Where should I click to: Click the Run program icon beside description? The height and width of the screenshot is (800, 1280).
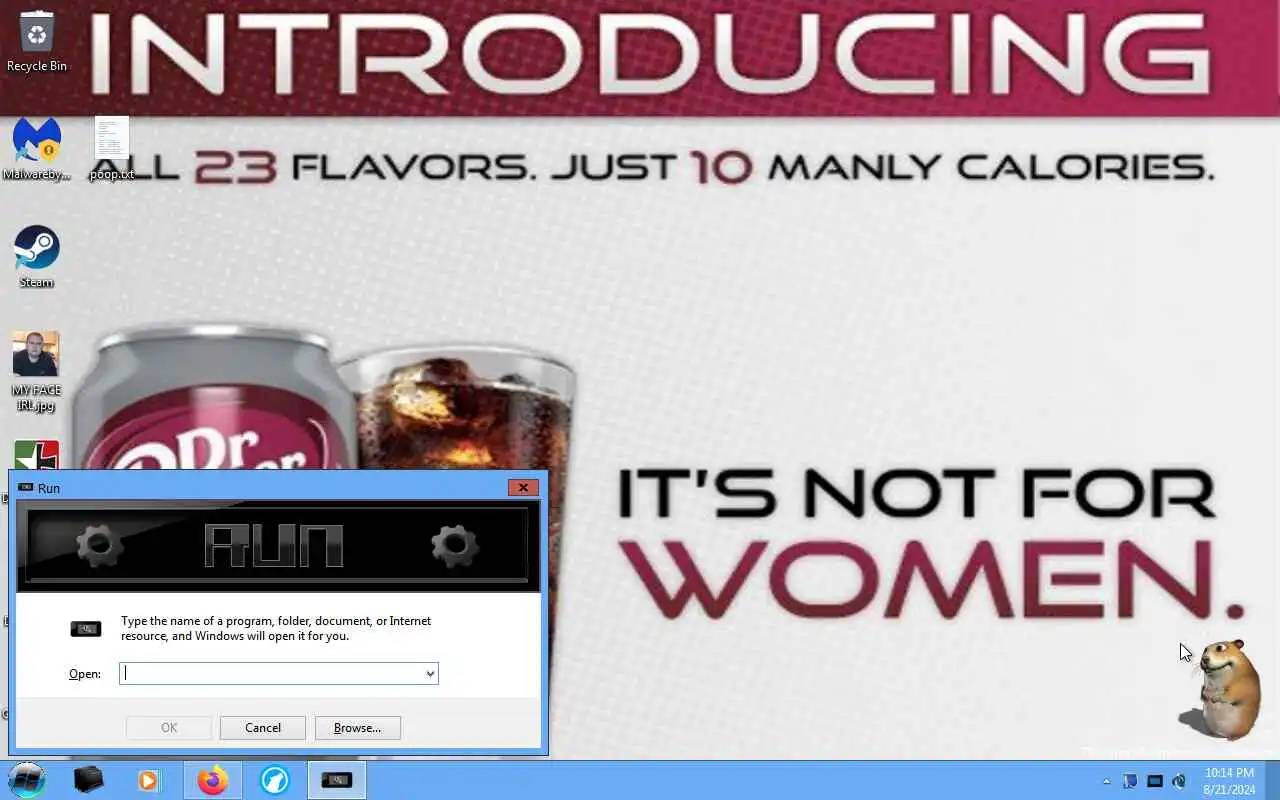(x=86, y=628)
